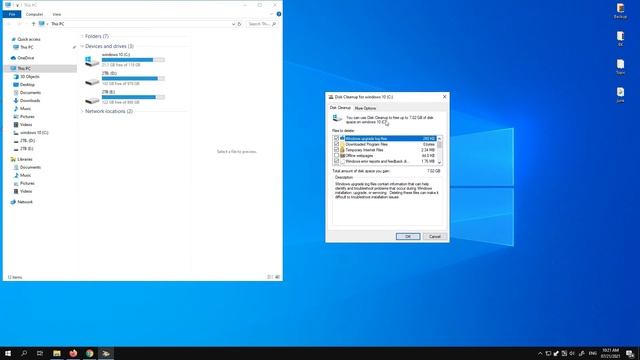Check the Offline webpages checkbox

(336, 156)
